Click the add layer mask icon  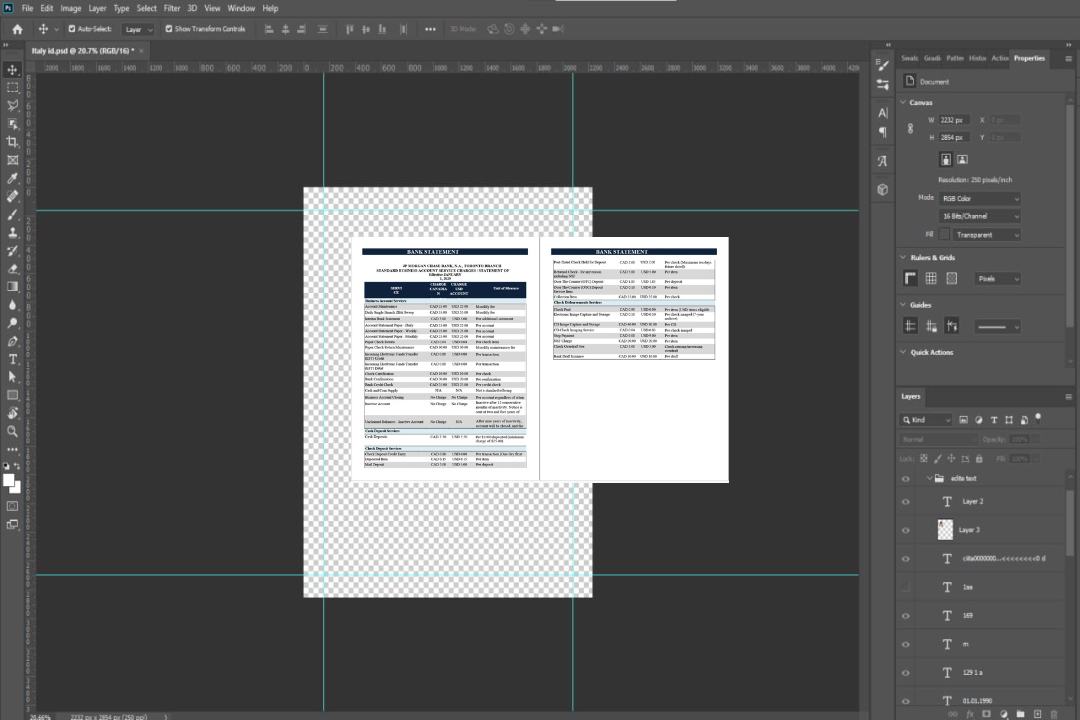click(x=986, y=714)
